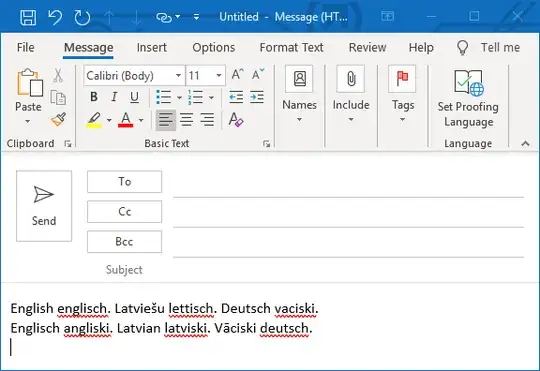This screenshot has height=371, width=540.
Task: Increase indent of paragraph
Action: [257, 97]
